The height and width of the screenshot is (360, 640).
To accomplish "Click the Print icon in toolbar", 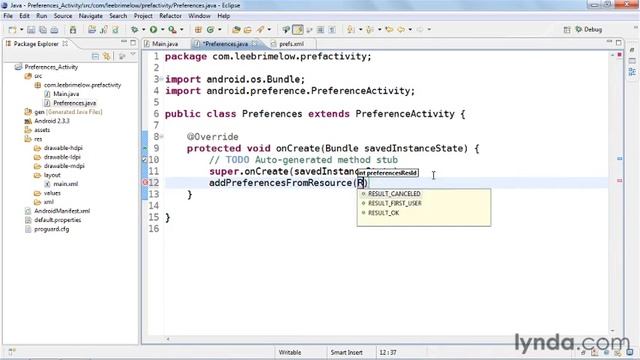I will click(x=54, y=30).
